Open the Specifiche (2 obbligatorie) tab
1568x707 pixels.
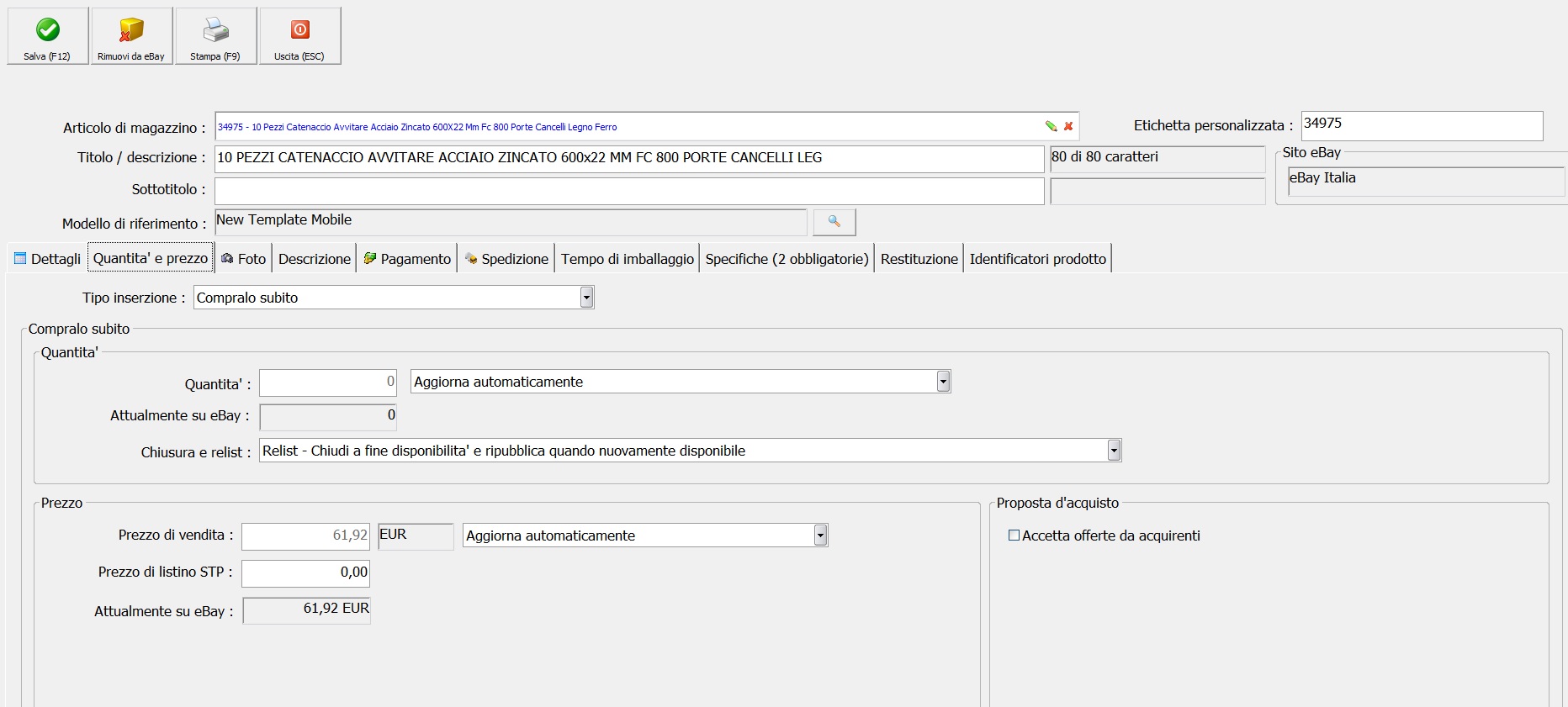click(x=787, y=259)
